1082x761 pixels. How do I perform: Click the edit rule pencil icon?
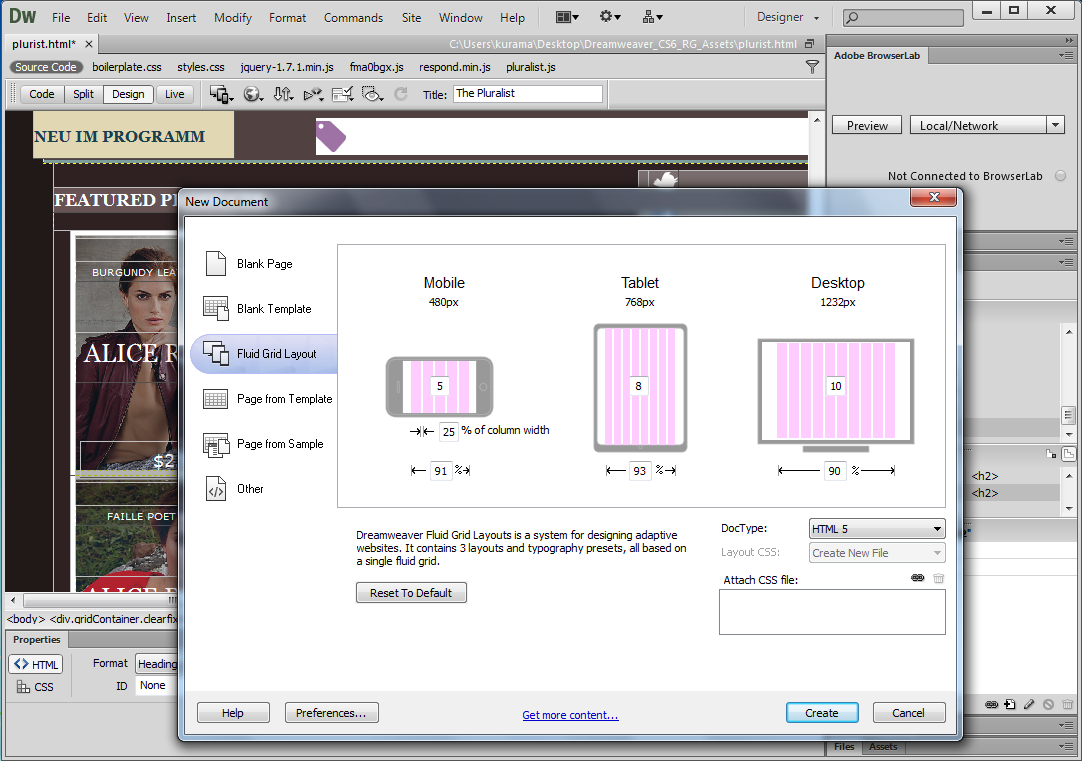point(1029,704)
